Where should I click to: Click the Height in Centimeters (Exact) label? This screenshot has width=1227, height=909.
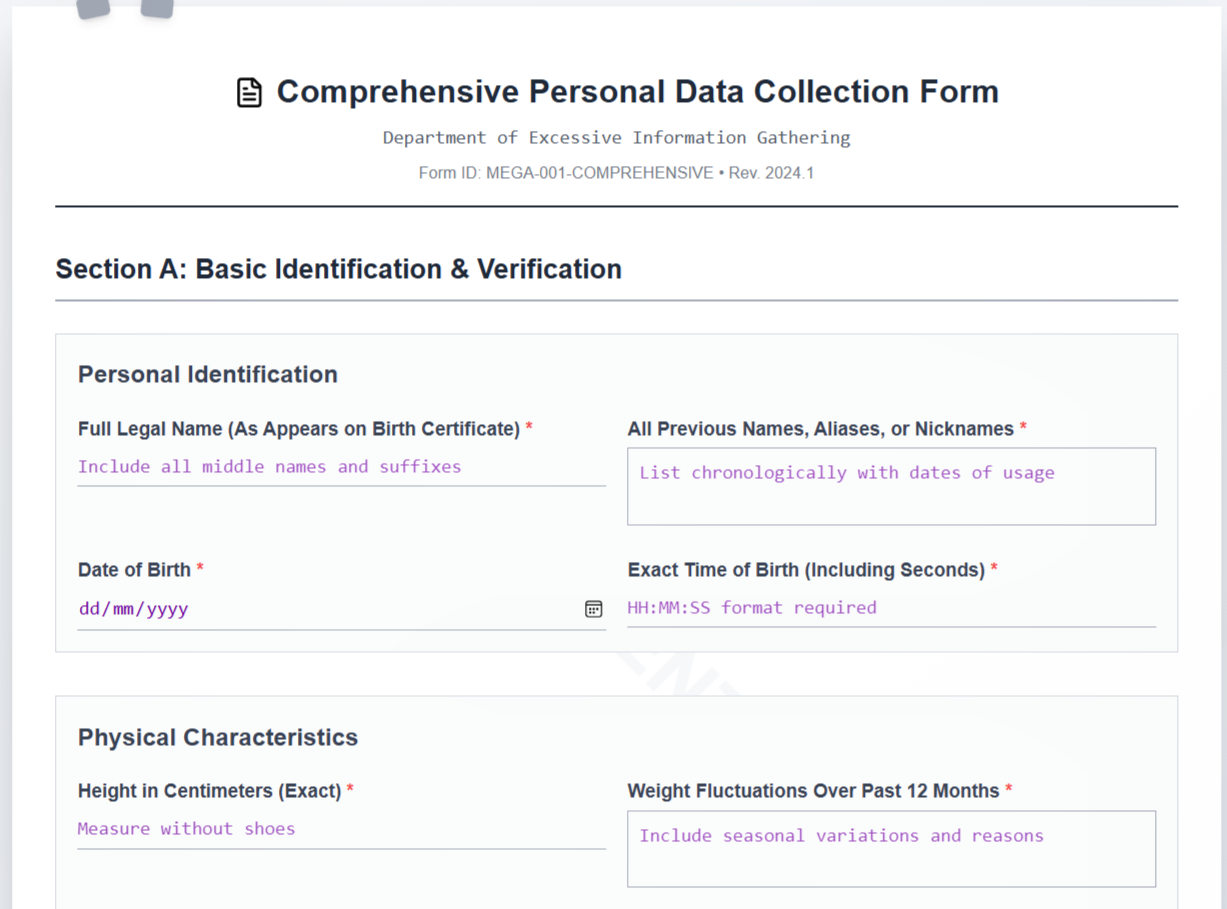coord(210,791)
